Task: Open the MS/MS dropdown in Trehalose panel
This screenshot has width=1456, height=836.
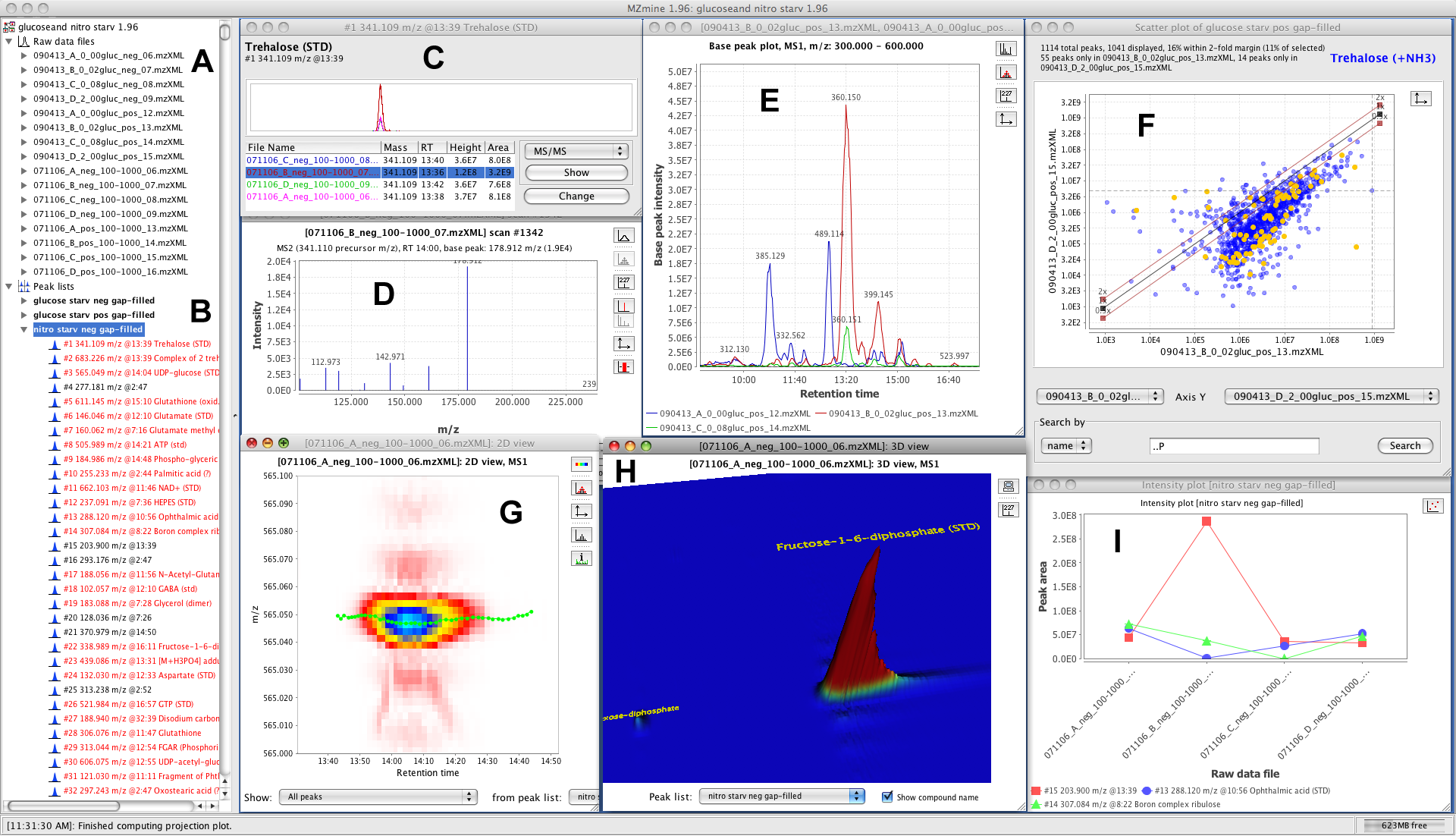Action: pos(576,151)
